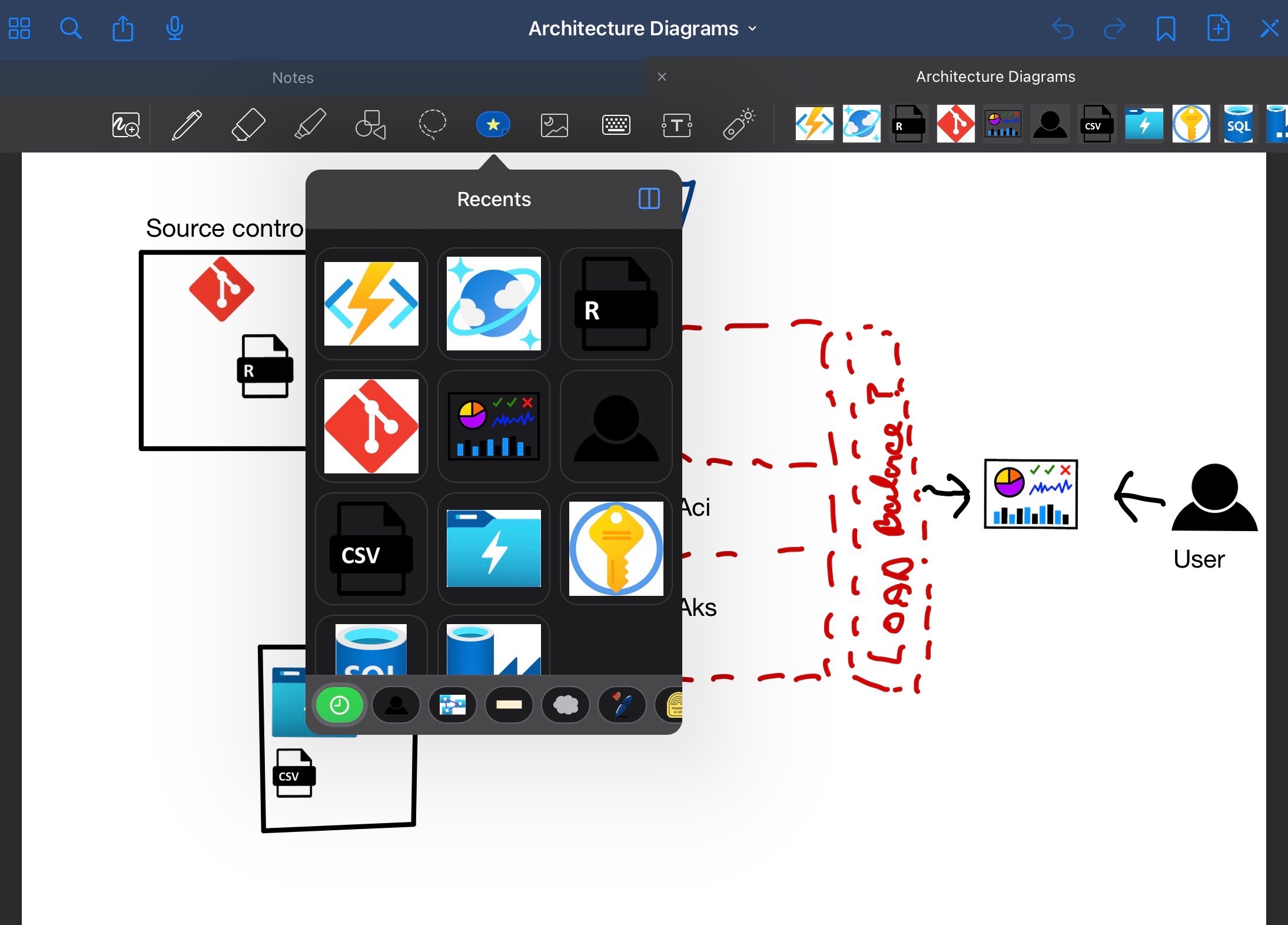Image resolution: width=1288 pixels, height=925 pixels.
Task: Select the Keyboard typing tool
Action: click(x=616, y=125)
